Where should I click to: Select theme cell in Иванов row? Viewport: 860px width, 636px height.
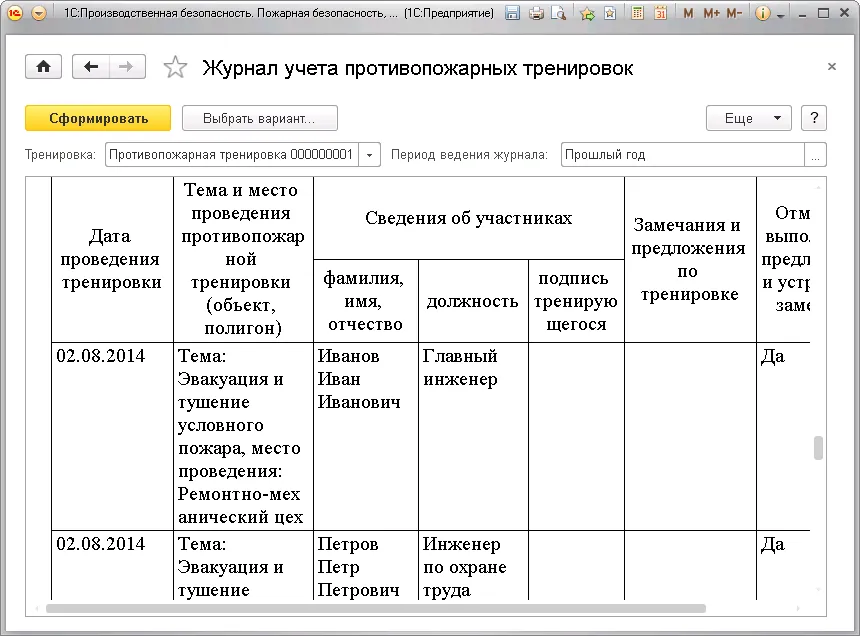[x=243, y=436]
